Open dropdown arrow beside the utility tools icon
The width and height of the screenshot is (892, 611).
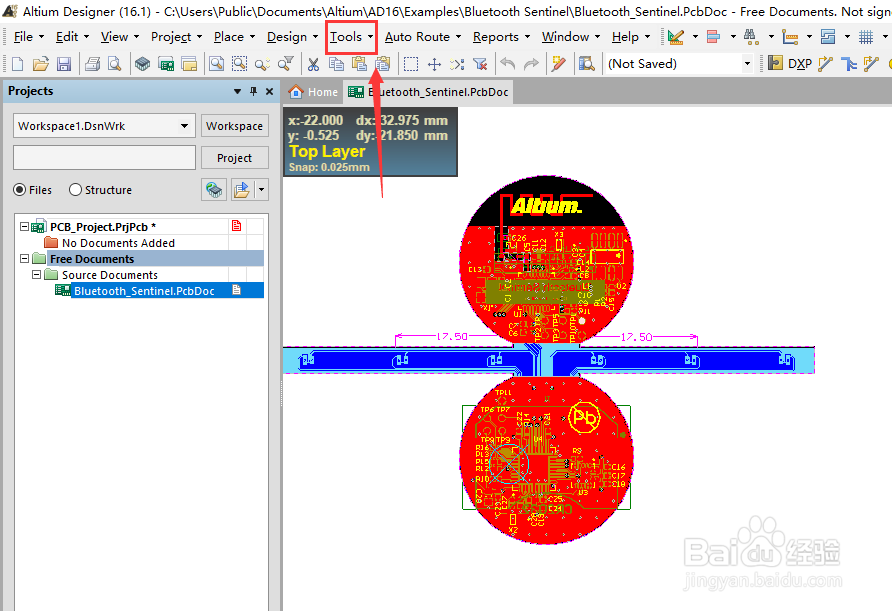(x=695, y=37)
